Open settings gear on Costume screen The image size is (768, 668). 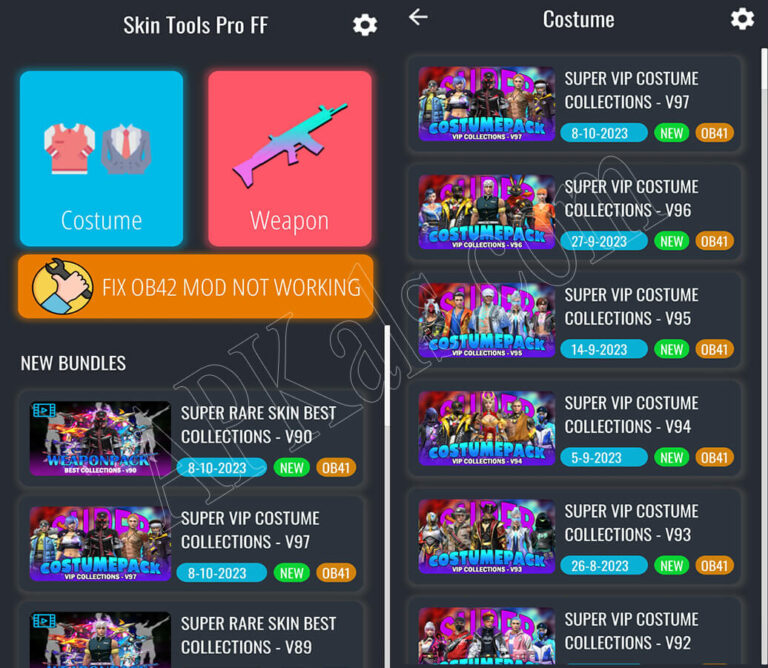tap(742, 19)
